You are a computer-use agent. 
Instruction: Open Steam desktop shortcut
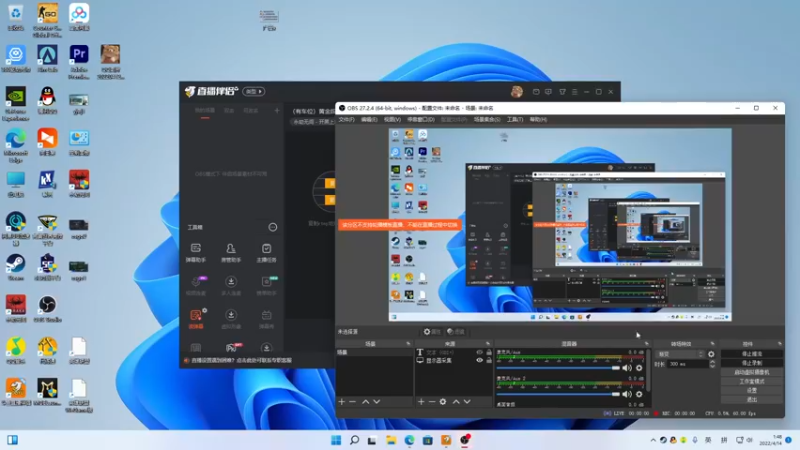pyautogui.click(x=16, y=267)
